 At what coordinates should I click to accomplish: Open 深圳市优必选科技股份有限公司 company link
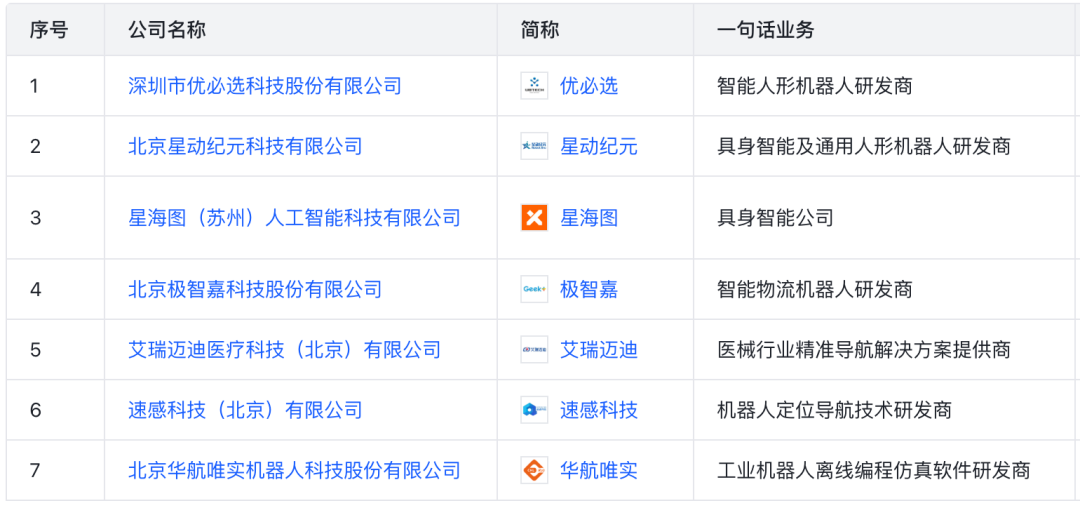[264, 86]
